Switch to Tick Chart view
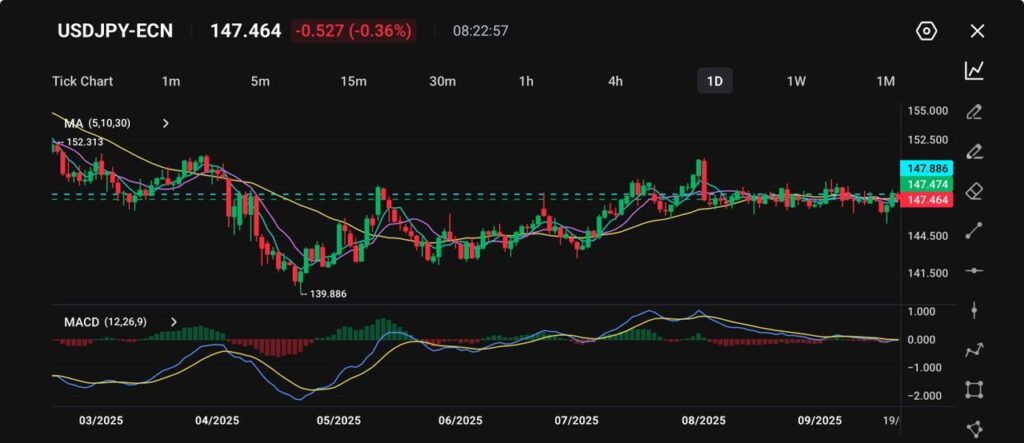This screenshot has width=1024, height=443. click(82, 81)
